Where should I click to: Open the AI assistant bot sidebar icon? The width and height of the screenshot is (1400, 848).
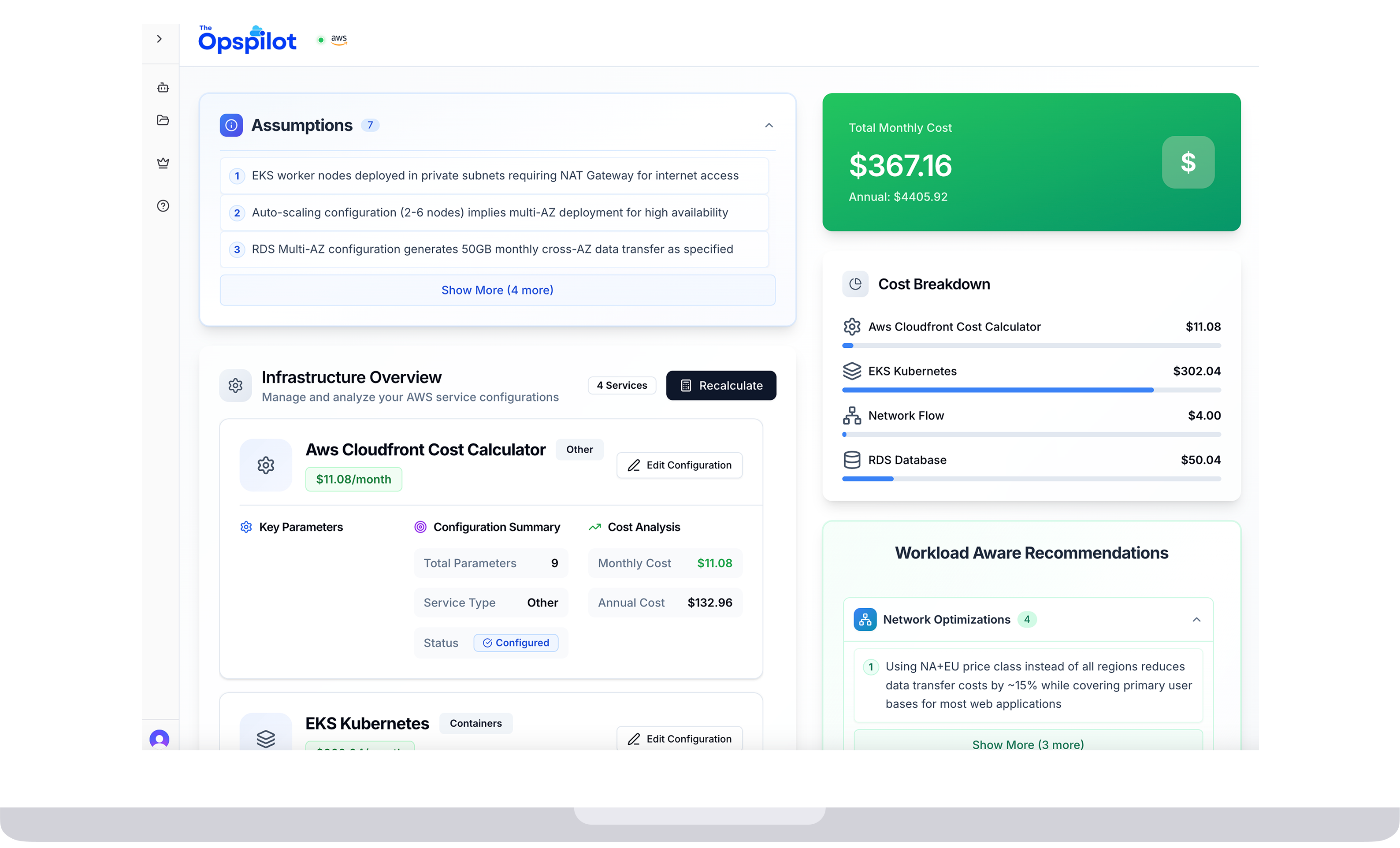tap(163, 88)
